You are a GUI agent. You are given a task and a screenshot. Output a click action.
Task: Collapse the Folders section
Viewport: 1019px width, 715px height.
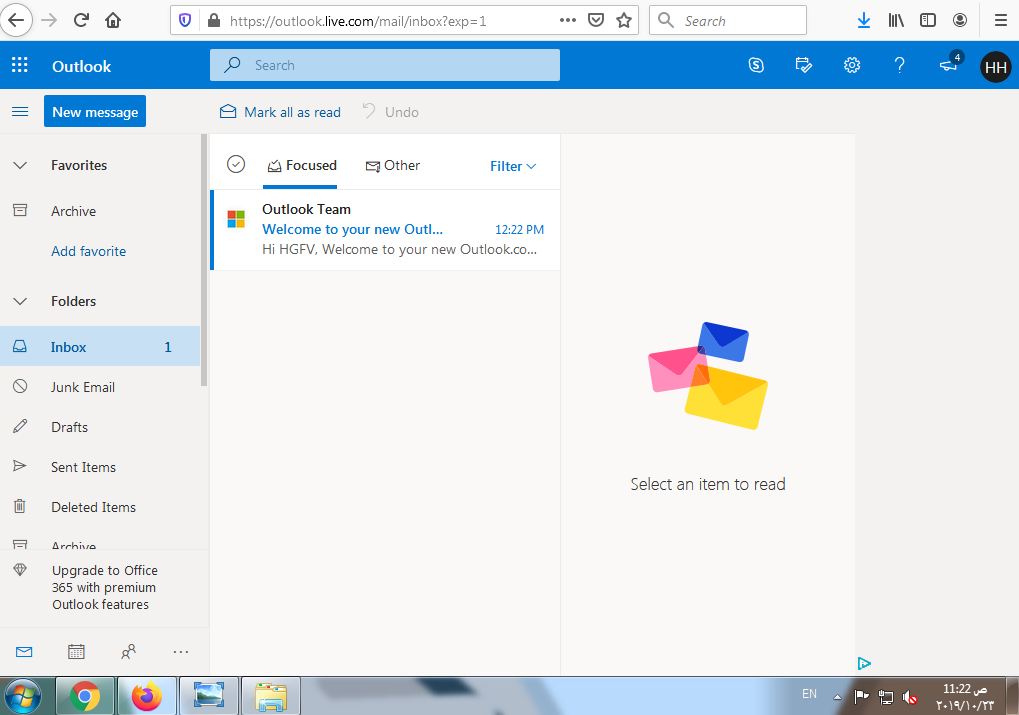[20, 301]
